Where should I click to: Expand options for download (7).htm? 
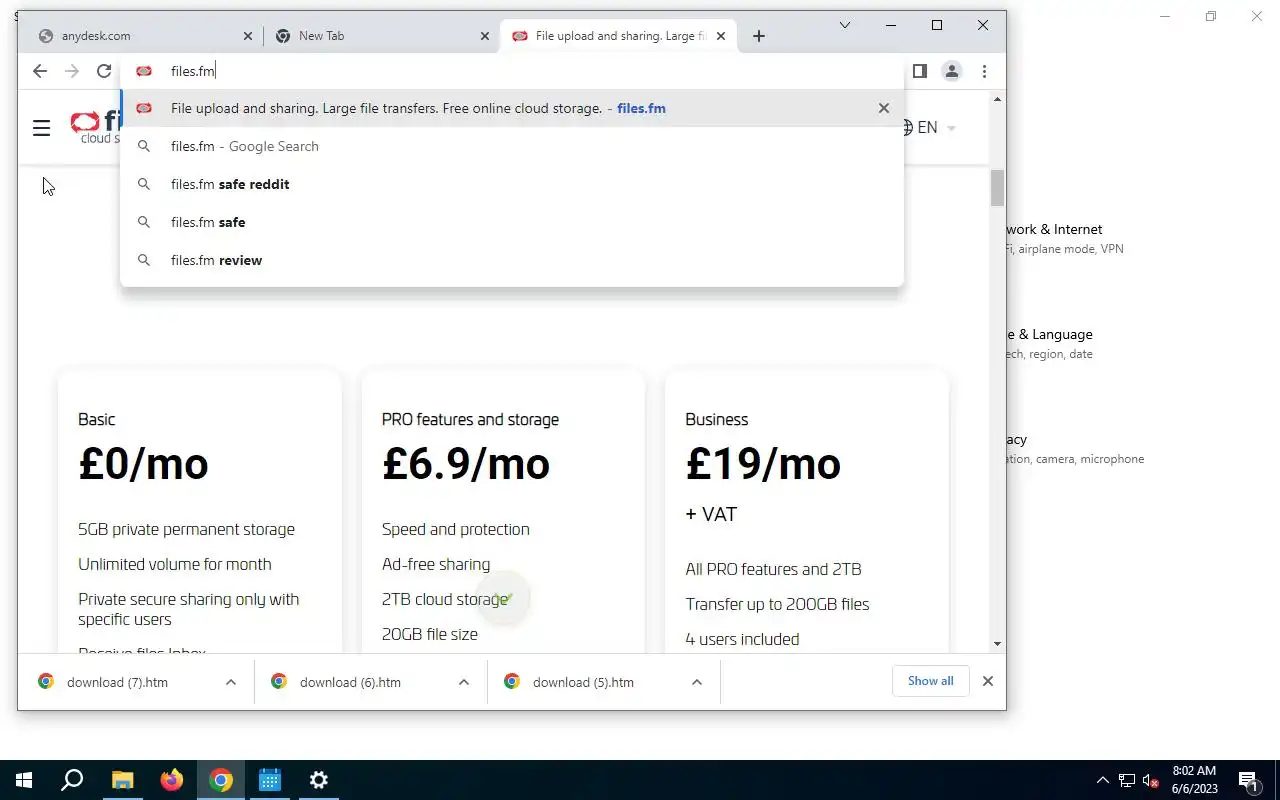click(231, 682)
